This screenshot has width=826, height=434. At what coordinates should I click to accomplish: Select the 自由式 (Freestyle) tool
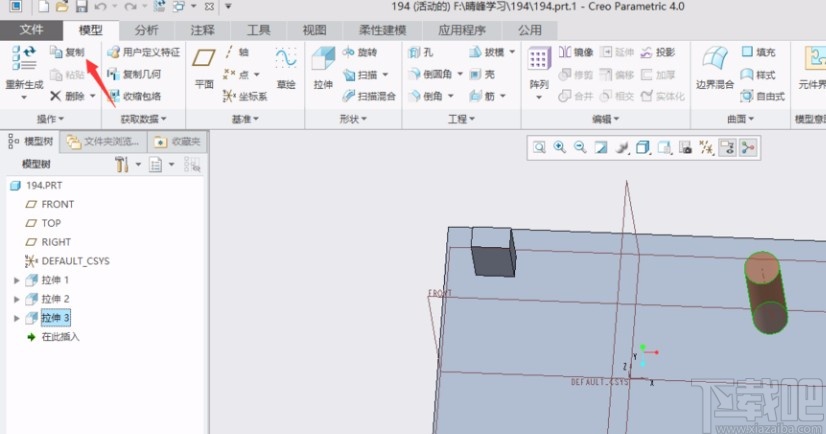click(762, 96)
